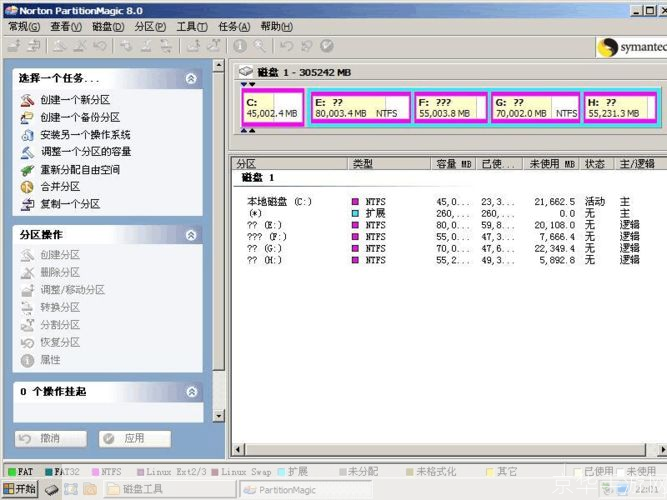Open the 工具(T) menu

click(192, 27)
